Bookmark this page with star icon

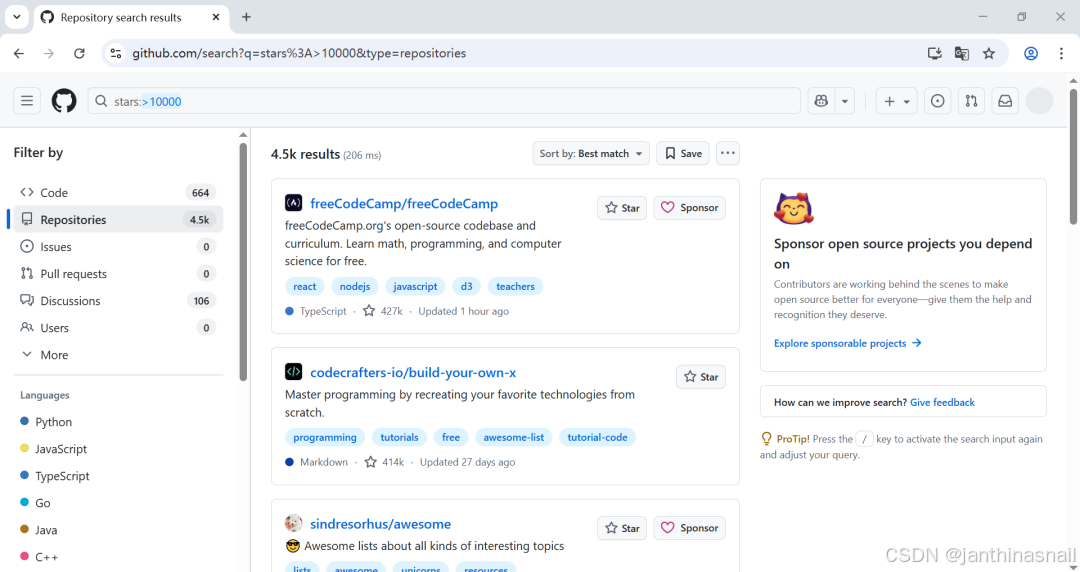[989, 53]
